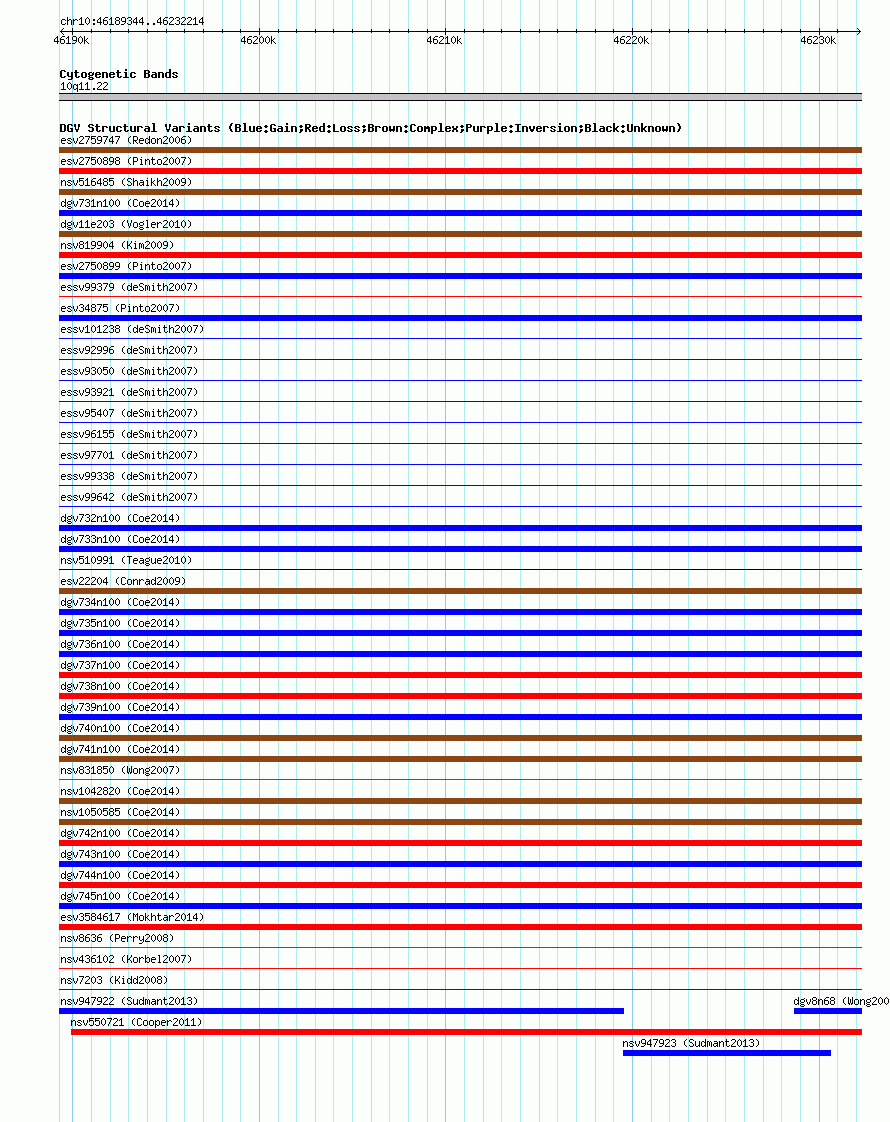Click the nsv831850 (Wong2007) variant label
The image size is (890, 1122).
click(120, 770)
